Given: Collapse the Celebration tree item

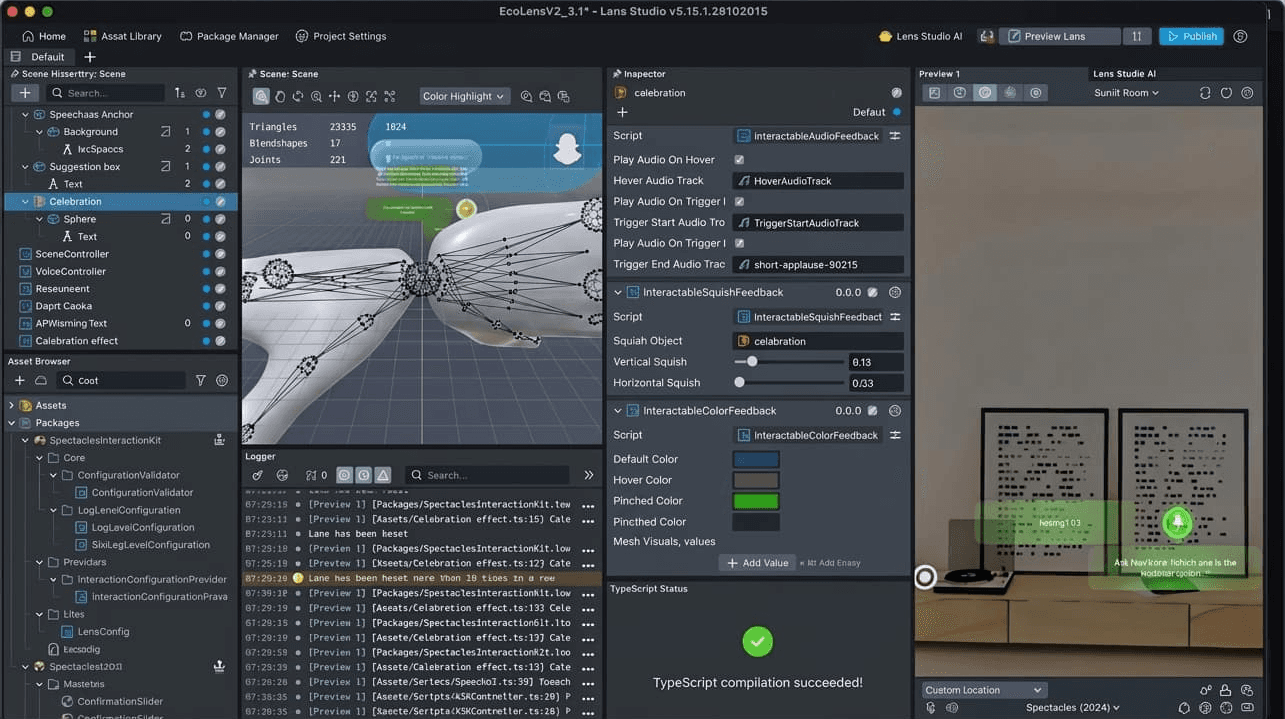Looking at the screenshot, I should (x=25, y=201).
